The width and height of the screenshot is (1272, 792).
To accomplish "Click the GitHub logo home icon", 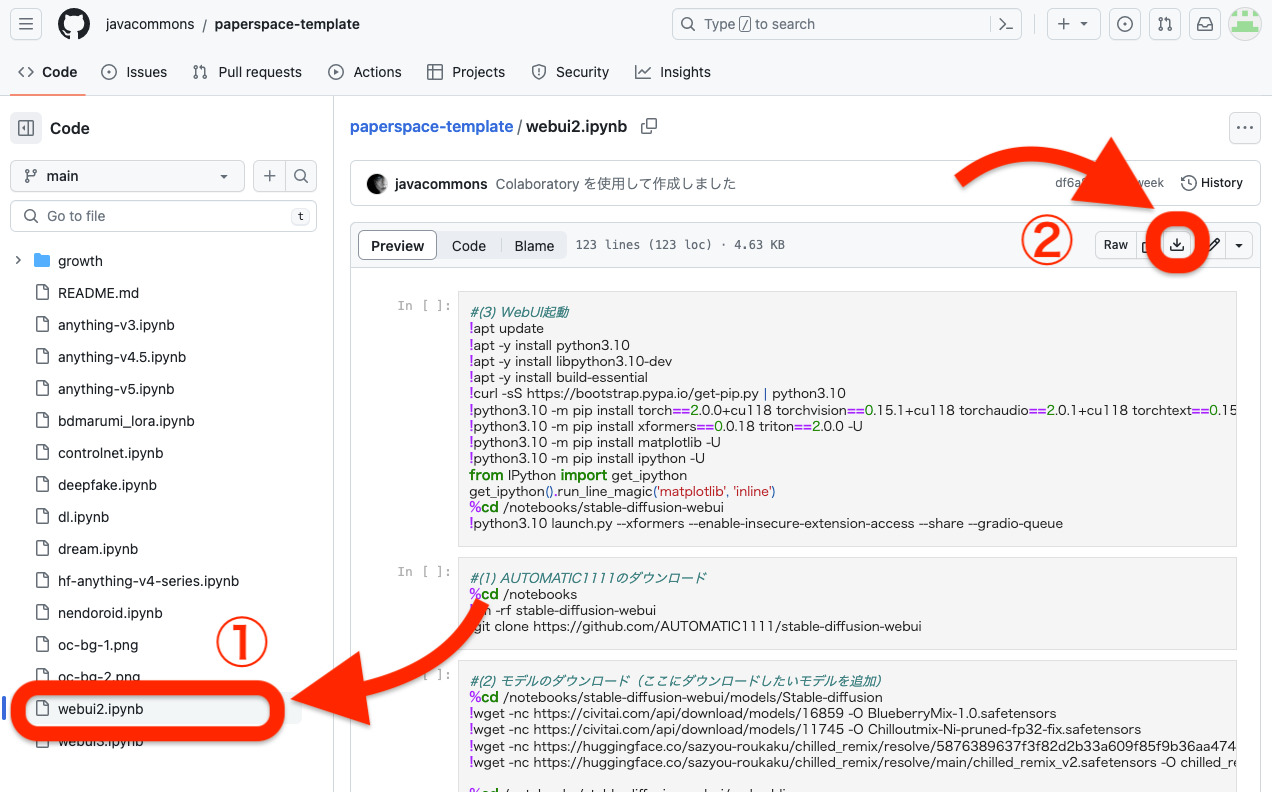I will pyautogui.click(x=74, y=24).
